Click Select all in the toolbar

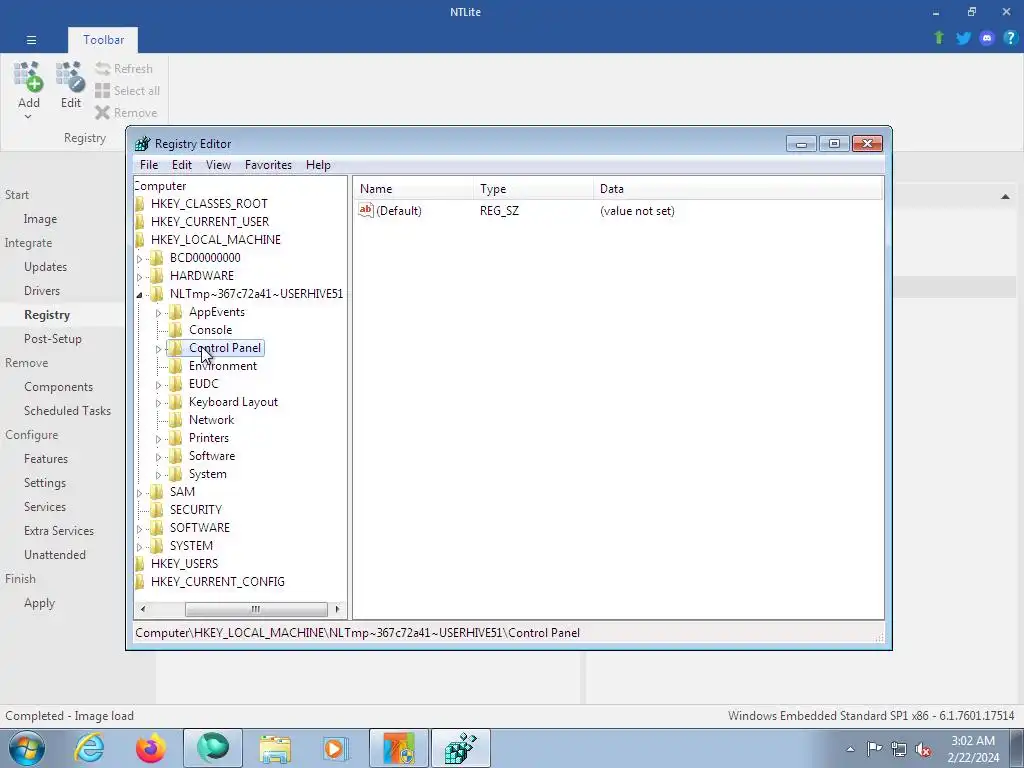tap(127, 91)
